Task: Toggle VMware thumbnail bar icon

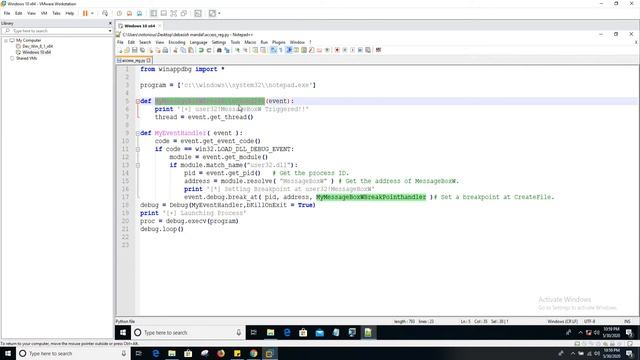Action: [164, 13]
